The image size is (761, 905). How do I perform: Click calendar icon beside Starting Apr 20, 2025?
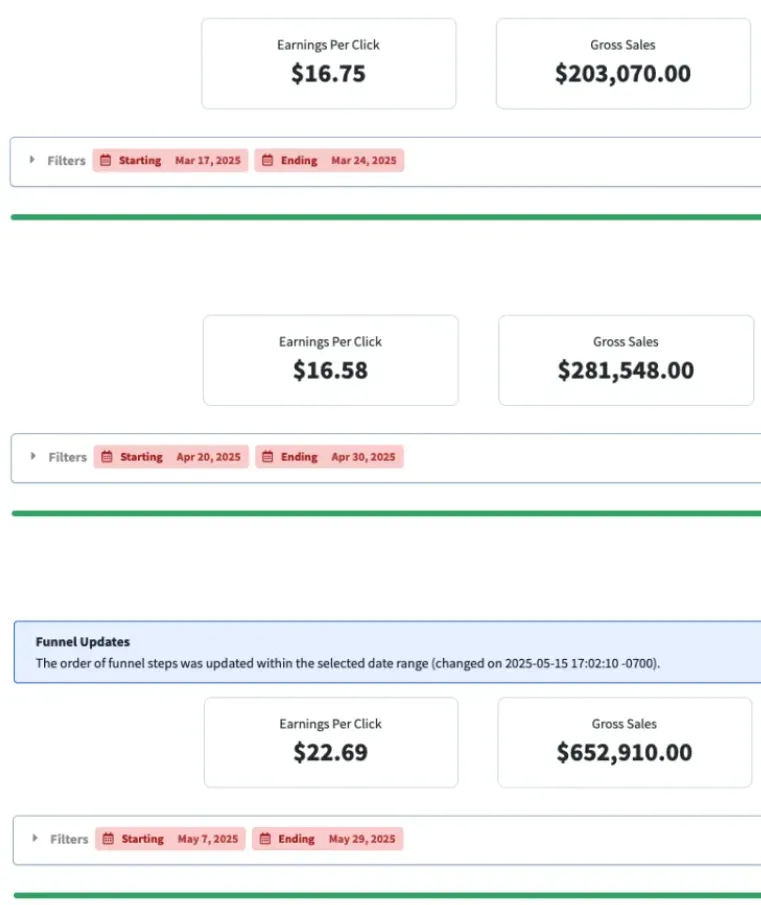pos(107,457)
